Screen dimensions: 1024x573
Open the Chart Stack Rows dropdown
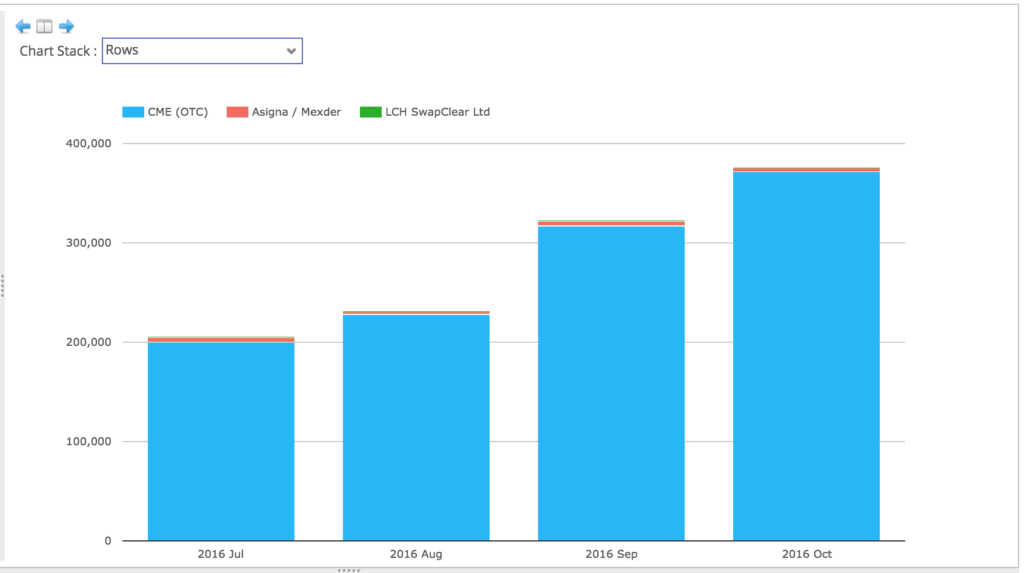(202, 50)
